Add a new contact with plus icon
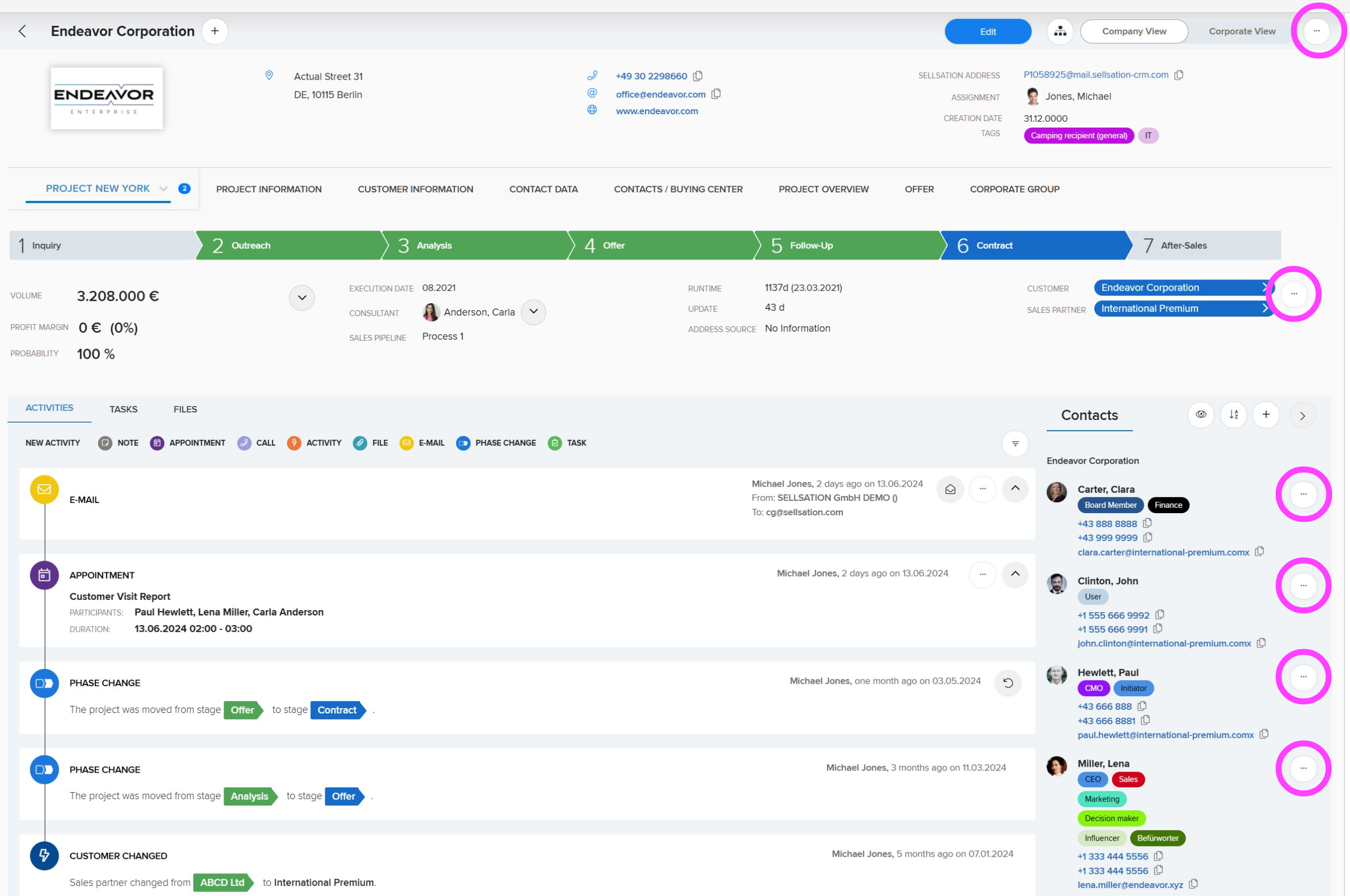 pyautogui.click(x=1266, y=415)
